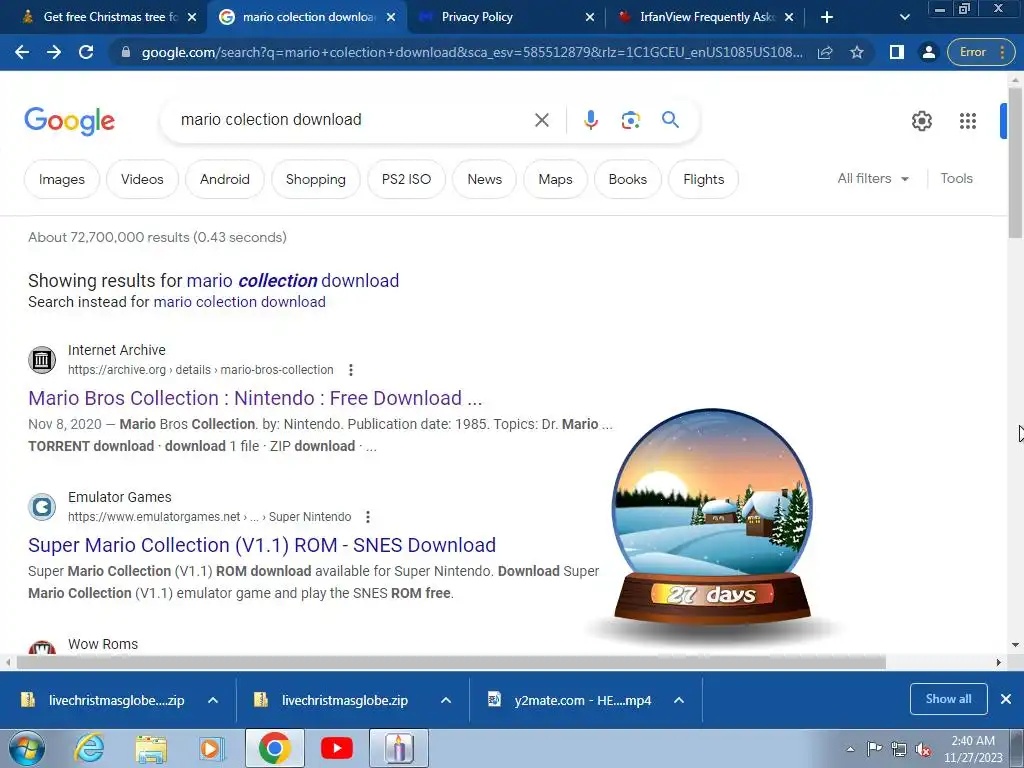Click the 27 days snow globe widget
The image size is (1024, 768).
click(712, 519)
